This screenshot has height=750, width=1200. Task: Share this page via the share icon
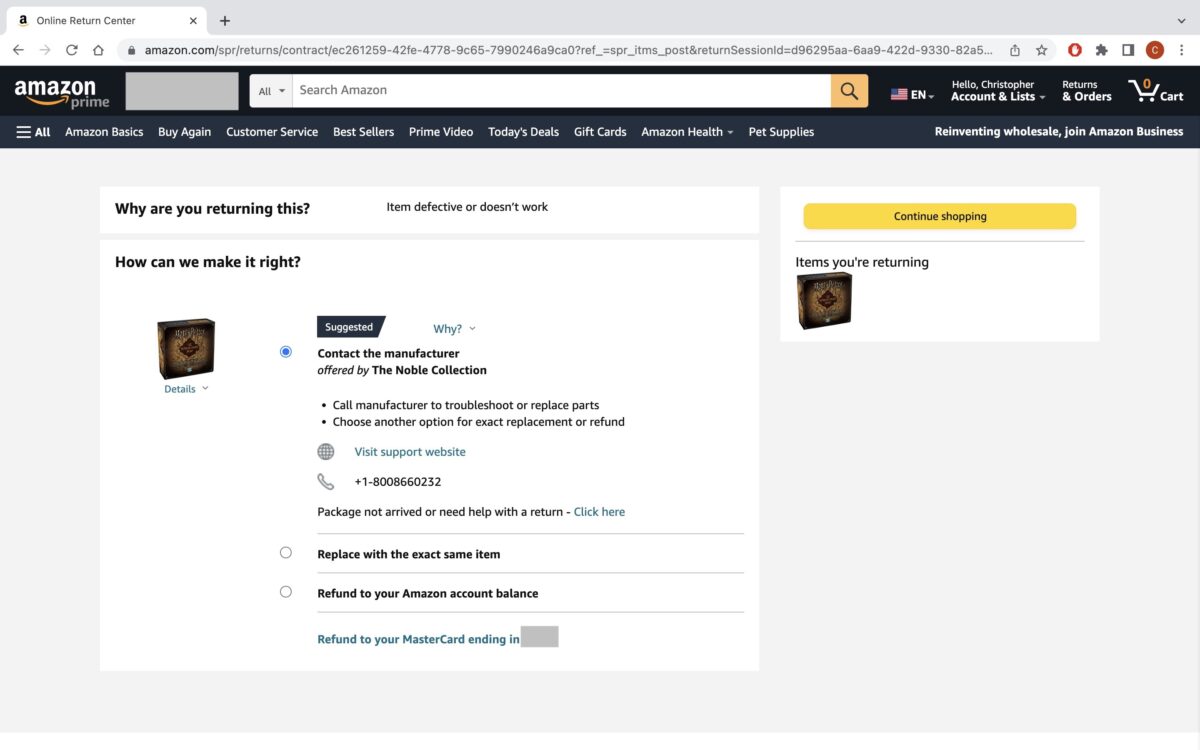[x=1015, y=49]
